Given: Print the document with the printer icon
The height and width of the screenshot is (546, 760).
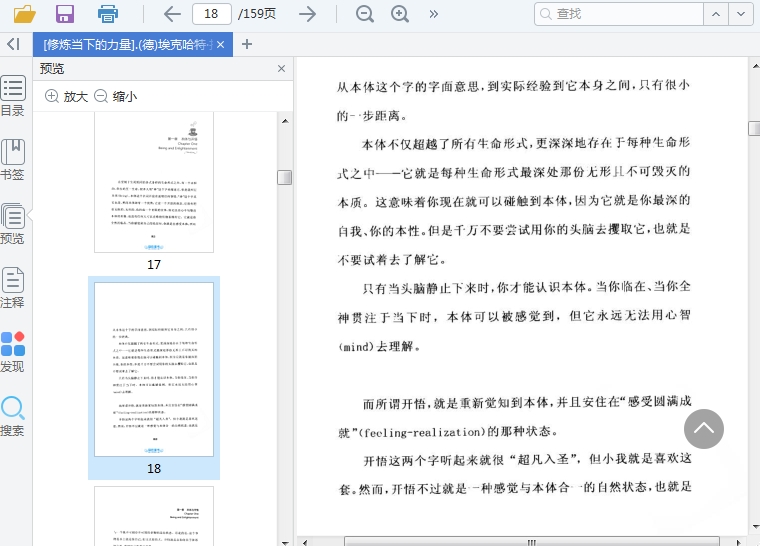Looking at the screenshot, I should (x=107, y=14).
